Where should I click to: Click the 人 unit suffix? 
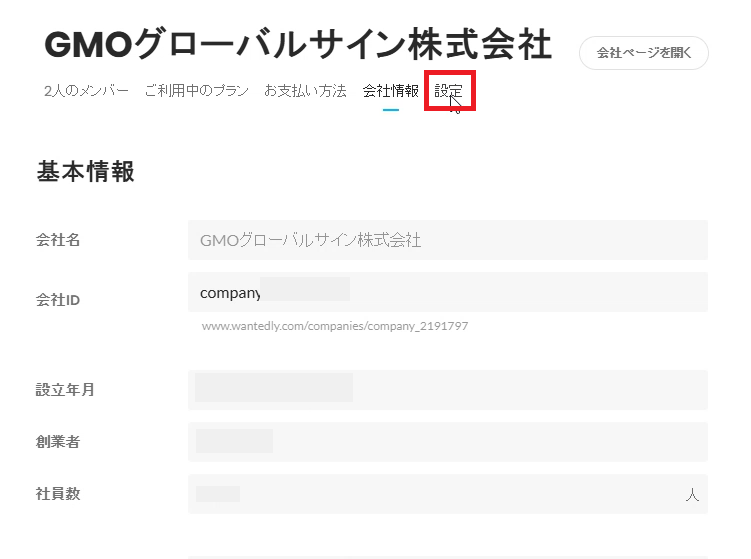point(692,494)
